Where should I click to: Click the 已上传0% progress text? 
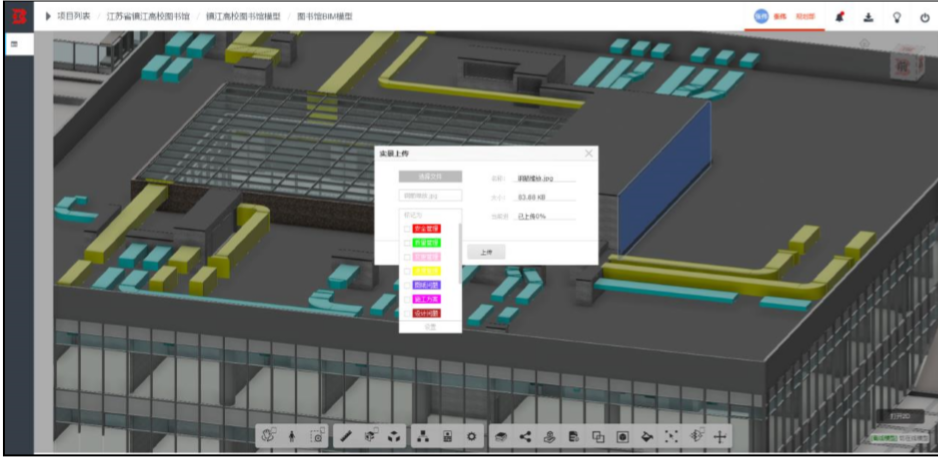(531, 216)
